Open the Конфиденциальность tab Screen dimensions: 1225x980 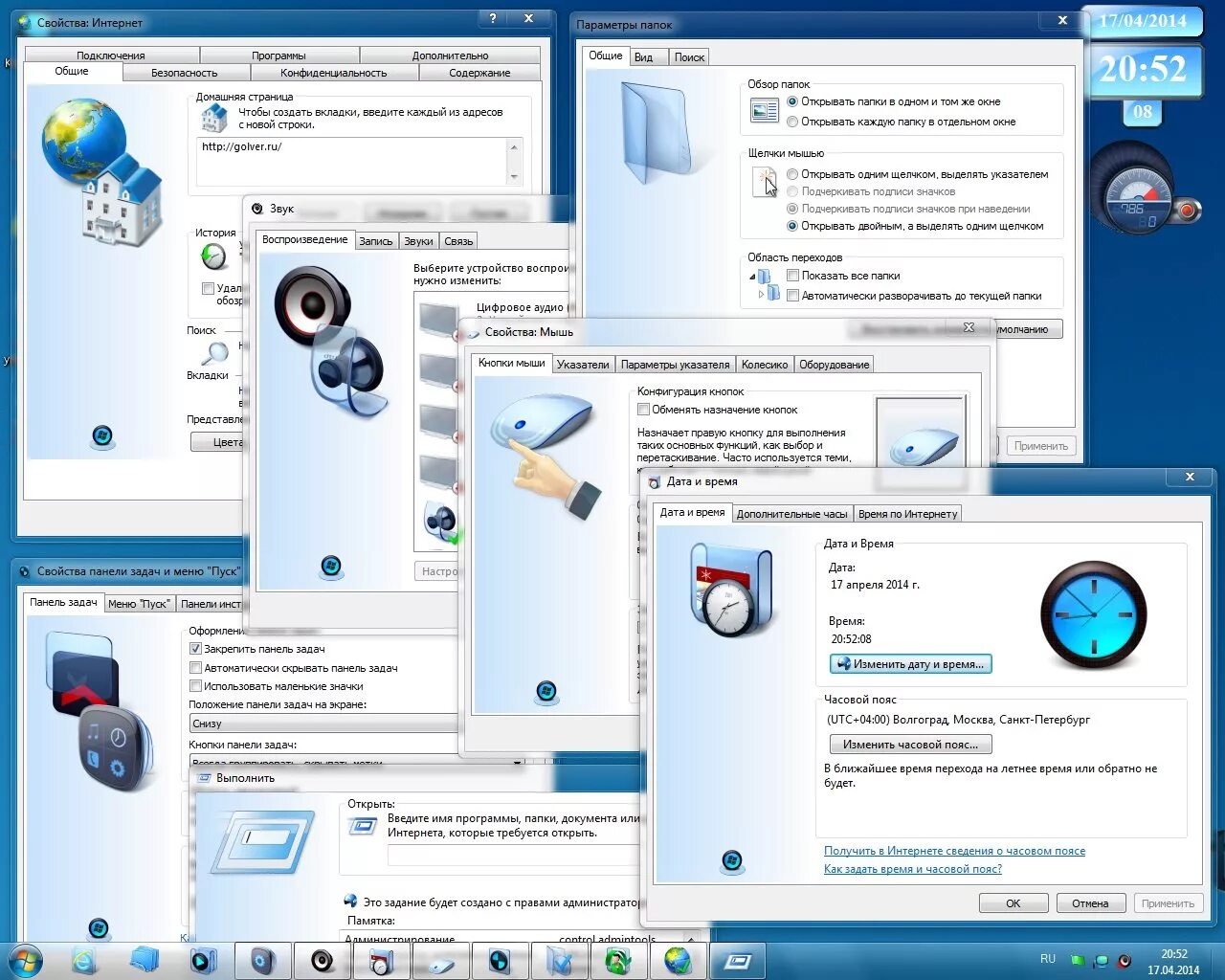tap(333, 73)
